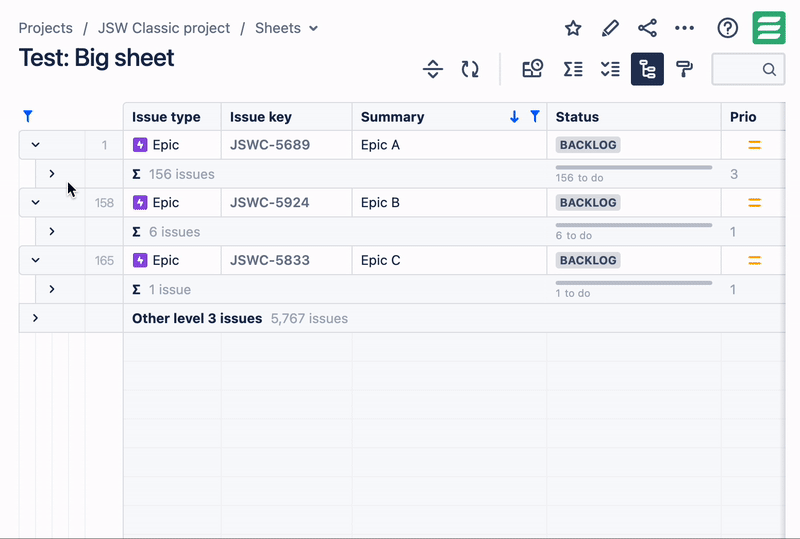Click the Issue type column header
800x539 pixels.
pyautogui.click(x=172, y=117)
